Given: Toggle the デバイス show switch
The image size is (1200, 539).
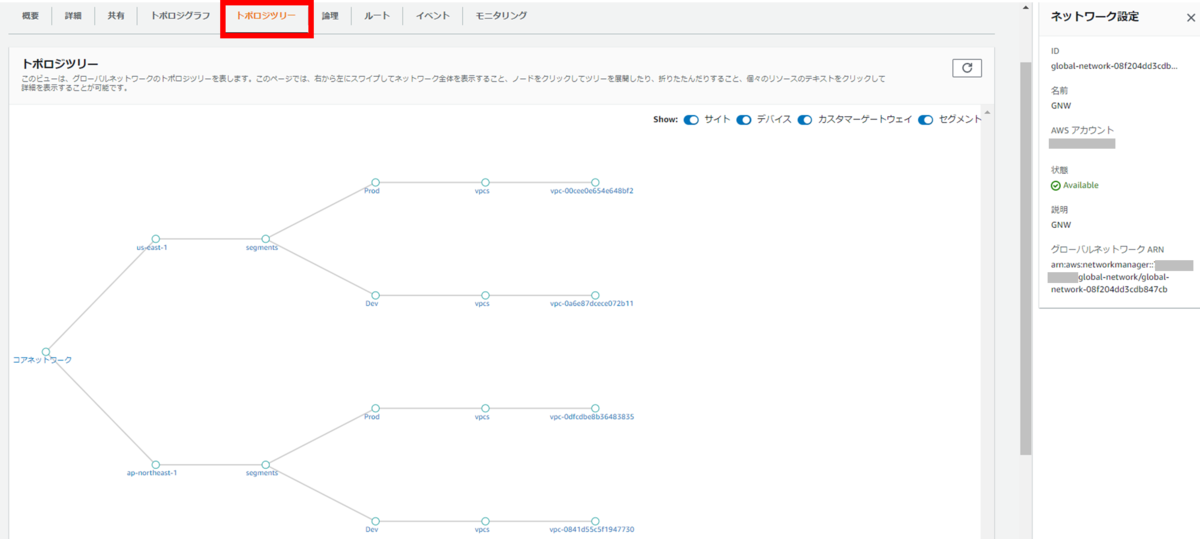Looking at the screenshot, I should click(x=744, y=119).
